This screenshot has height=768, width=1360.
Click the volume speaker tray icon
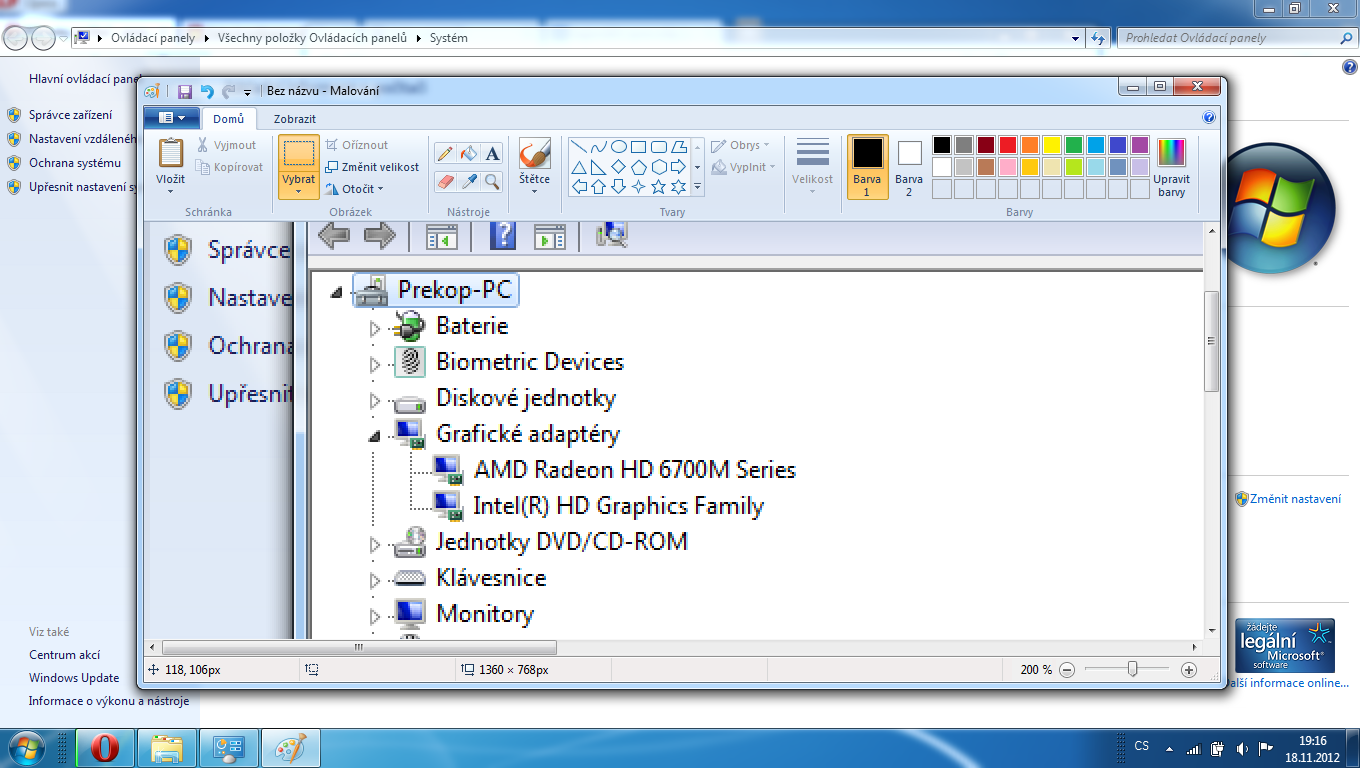click(x=1241, y=748)
